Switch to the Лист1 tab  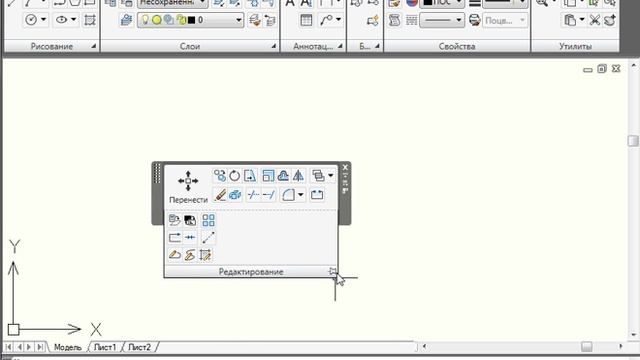pos(105,347)
